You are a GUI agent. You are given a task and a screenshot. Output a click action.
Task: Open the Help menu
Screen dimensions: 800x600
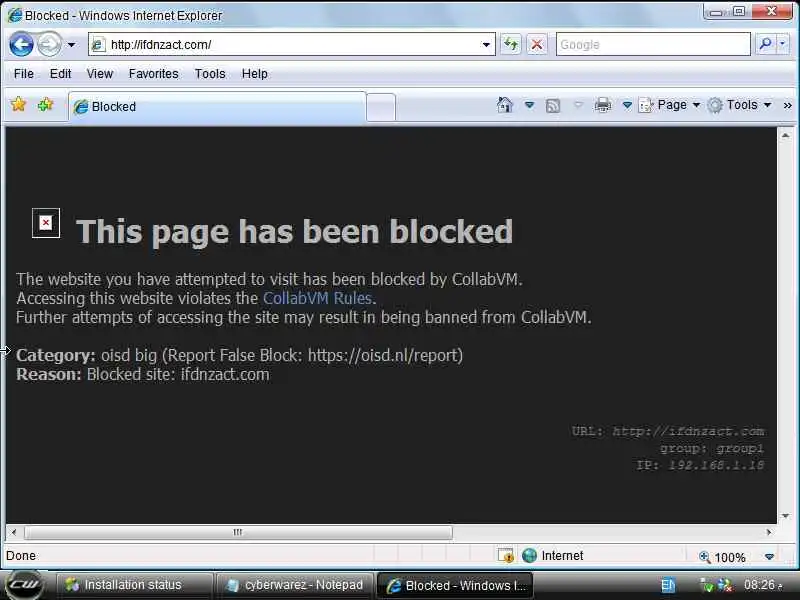tap(255, 74)
